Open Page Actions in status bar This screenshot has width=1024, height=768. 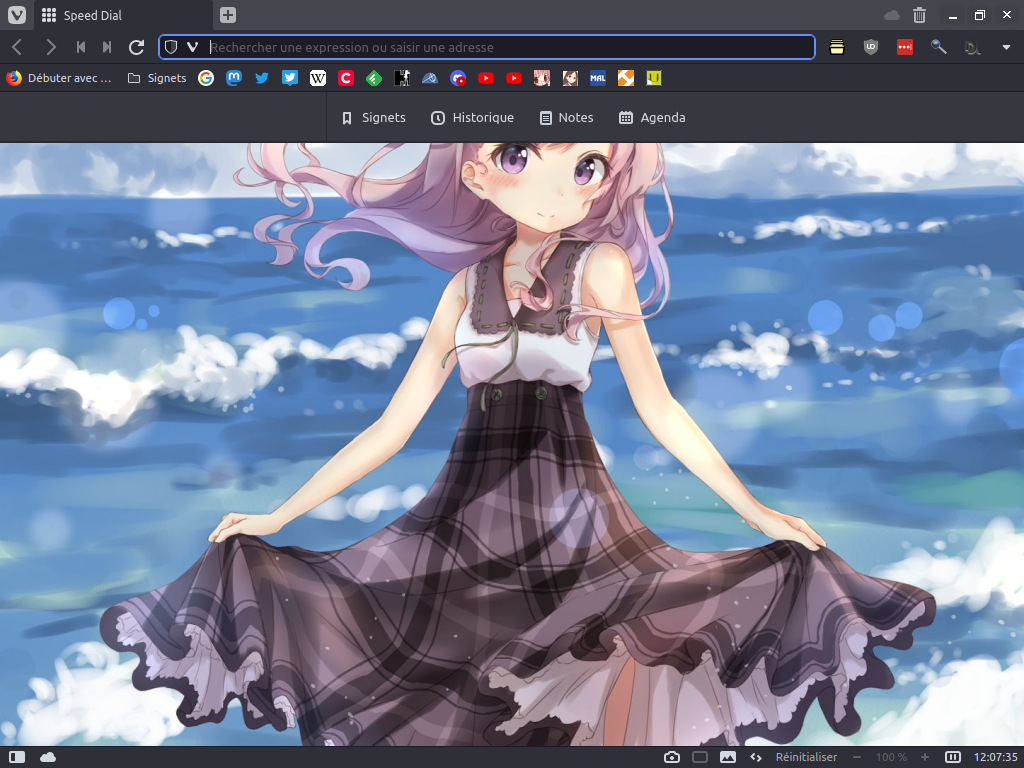[756, 757]
